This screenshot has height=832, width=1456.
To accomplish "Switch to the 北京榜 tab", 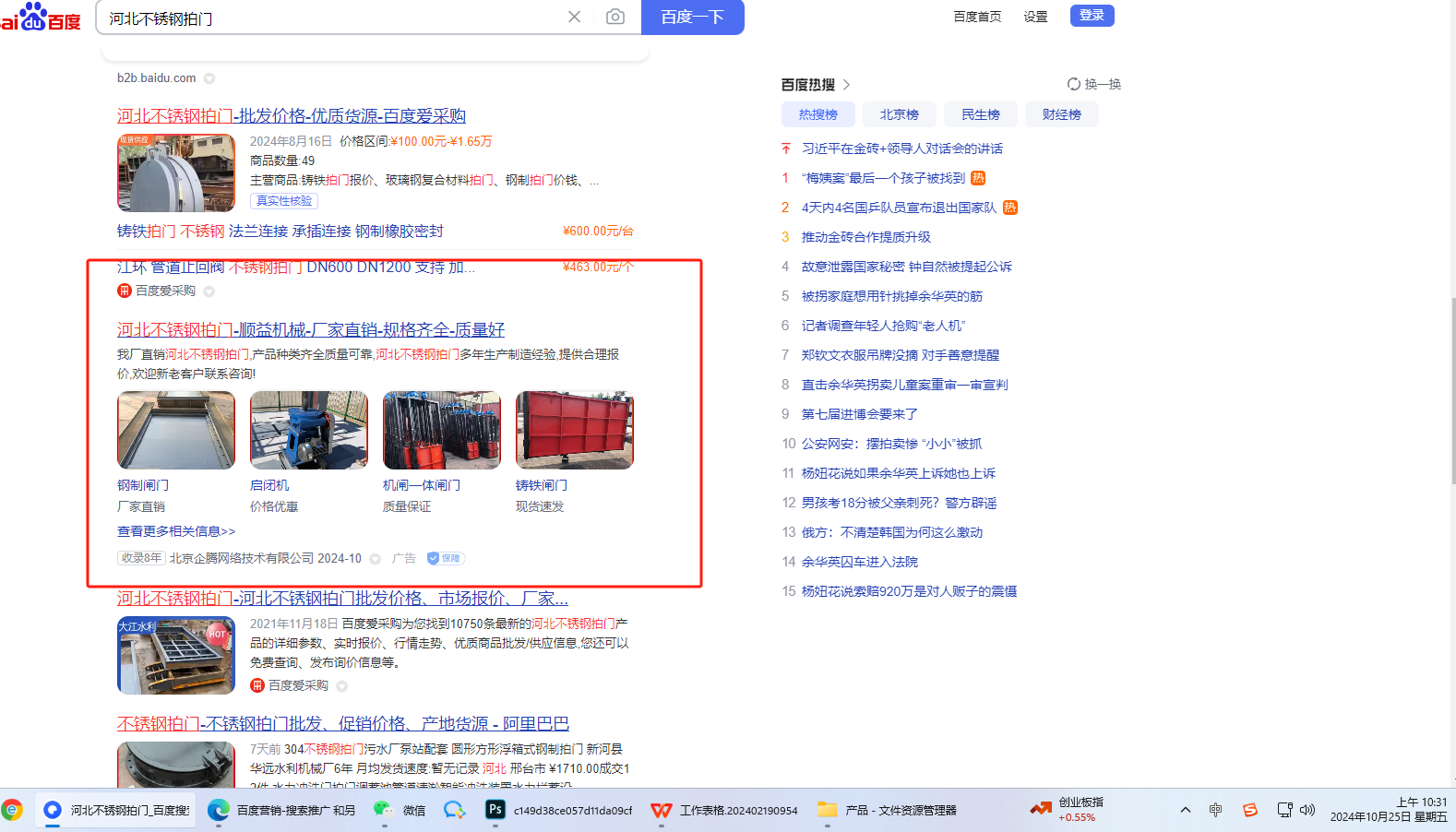I will [899, 114].
